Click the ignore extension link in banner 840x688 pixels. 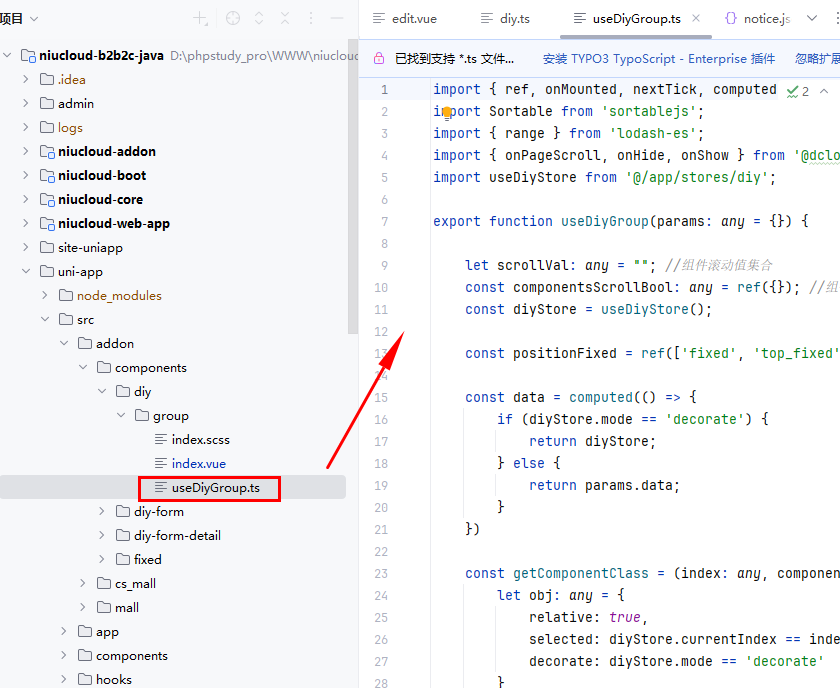(816, 59)
